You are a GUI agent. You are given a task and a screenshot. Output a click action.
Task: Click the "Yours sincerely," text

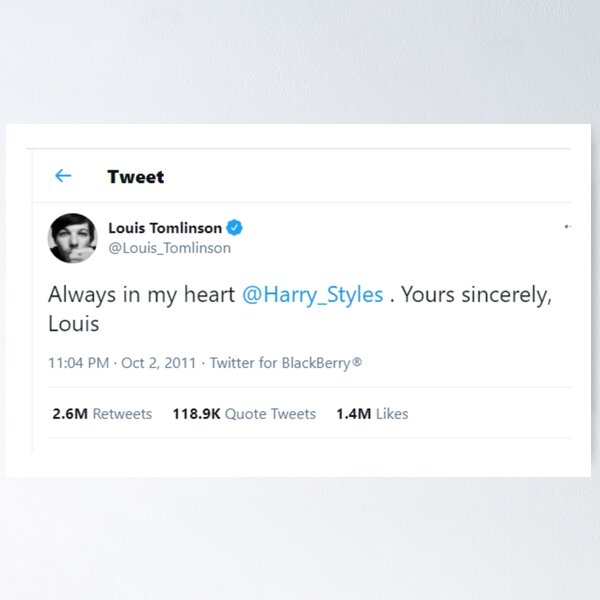point(477,295)
